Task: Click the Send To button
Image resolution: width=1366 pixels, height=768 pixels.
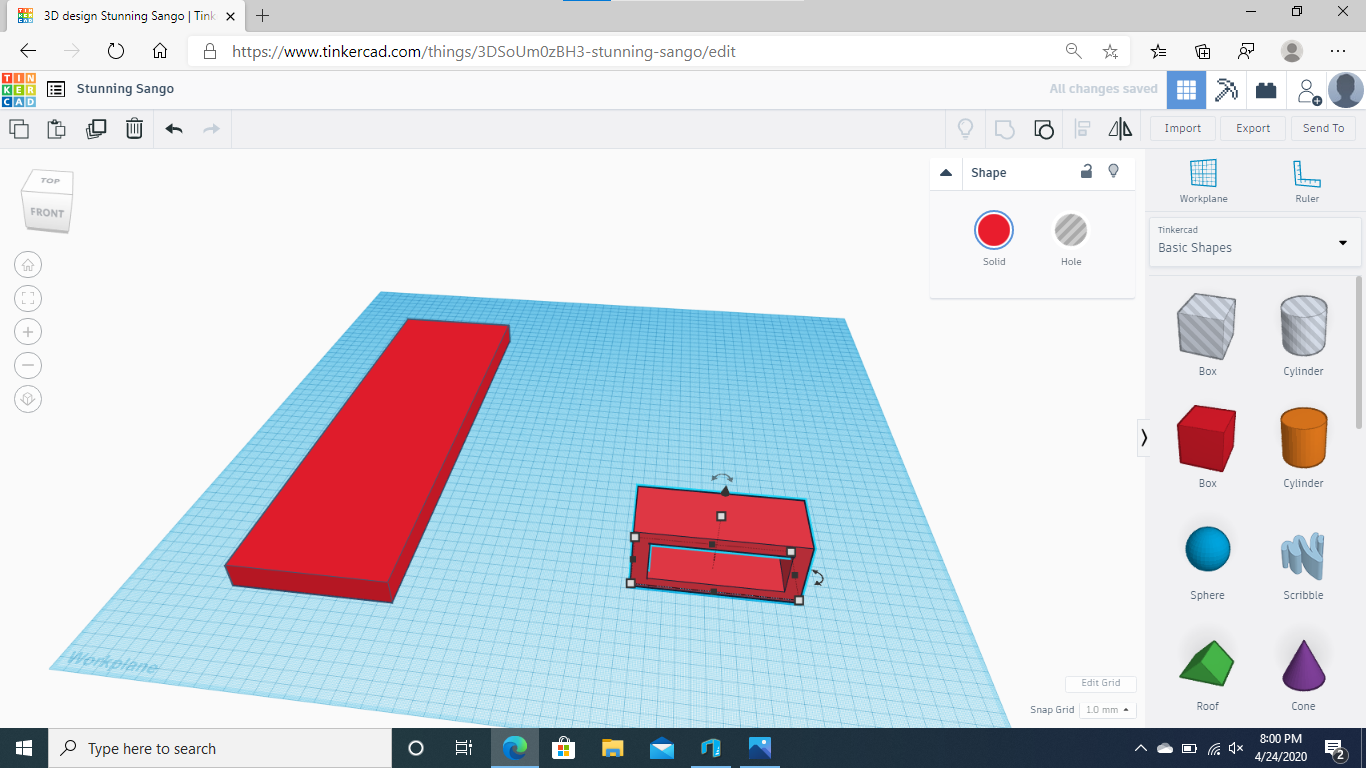Action: [x=1324, y=128]
